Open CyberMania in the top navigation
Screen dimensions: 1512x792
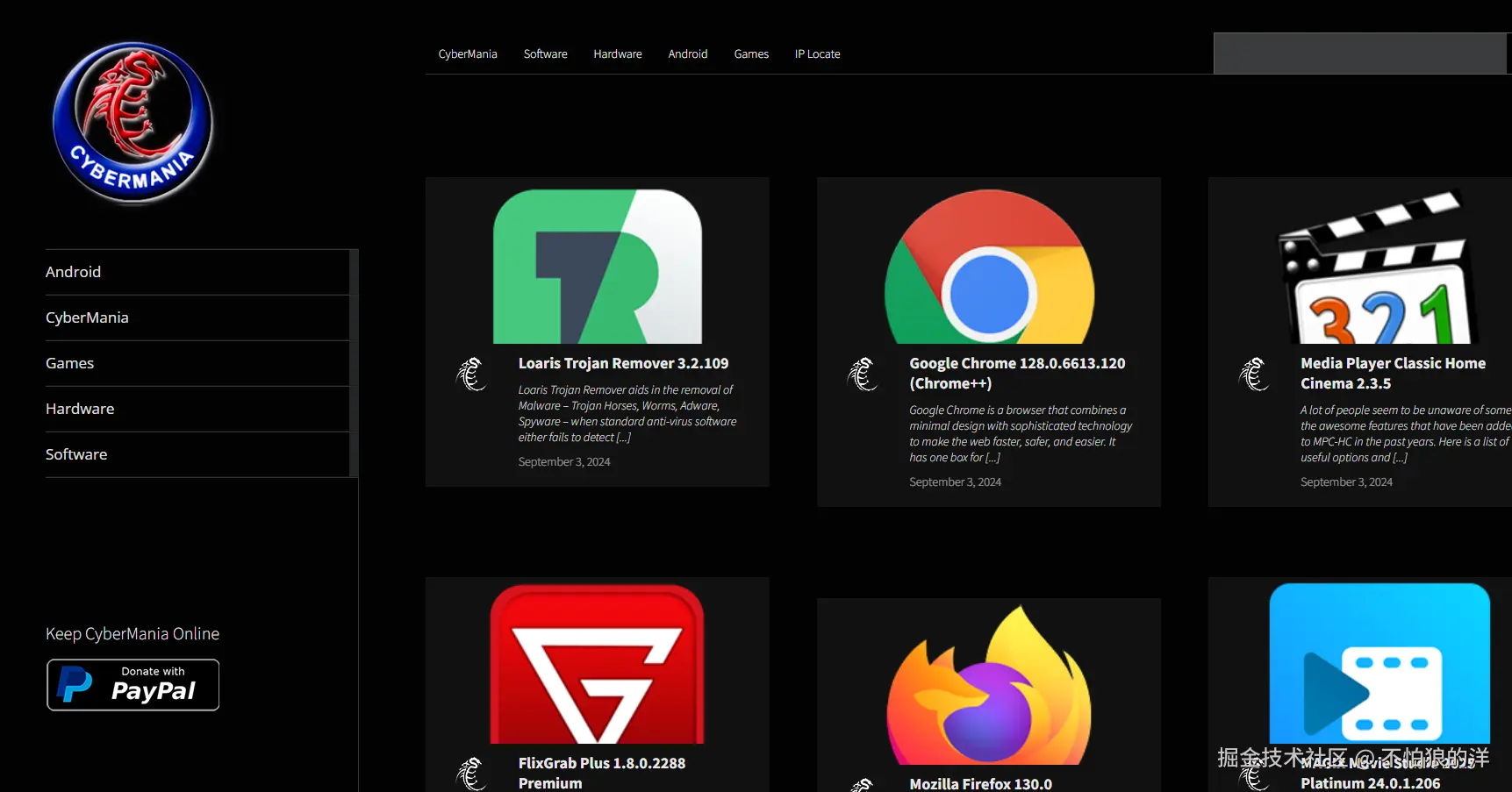click(x=468, y=54)
